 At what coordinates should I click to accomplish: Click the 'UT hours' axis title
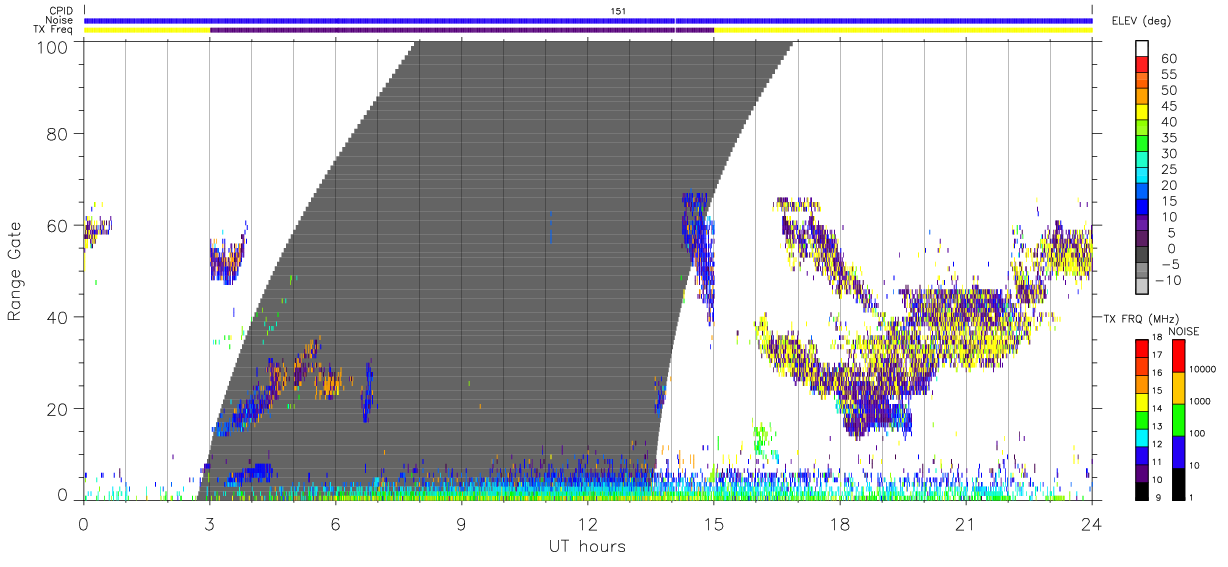click(586, 546)
